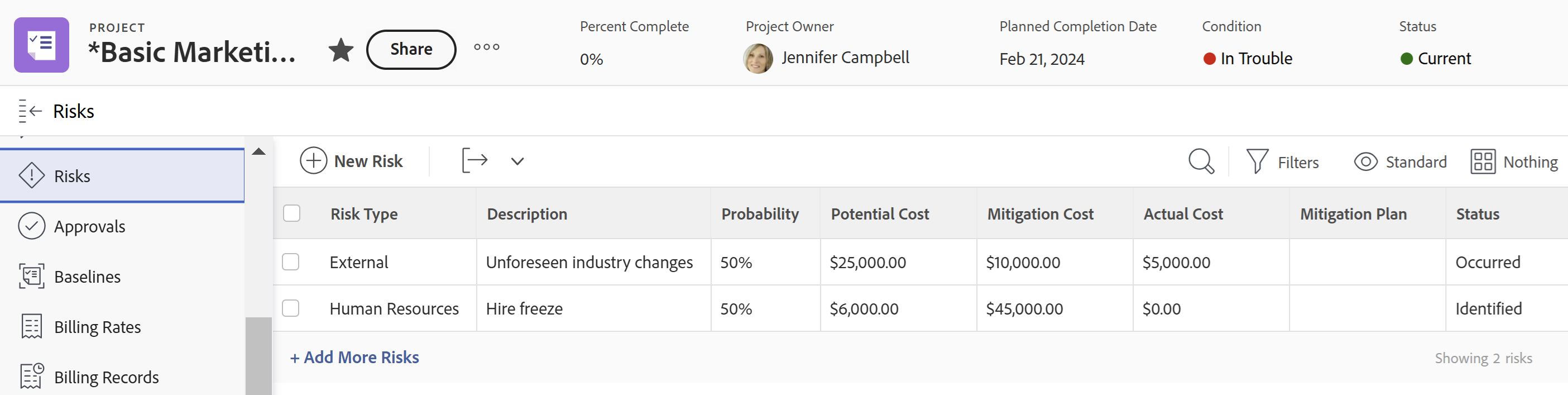1568x395 pixels.
Task: Click the project type icon in header
Action: coord(41,45)
